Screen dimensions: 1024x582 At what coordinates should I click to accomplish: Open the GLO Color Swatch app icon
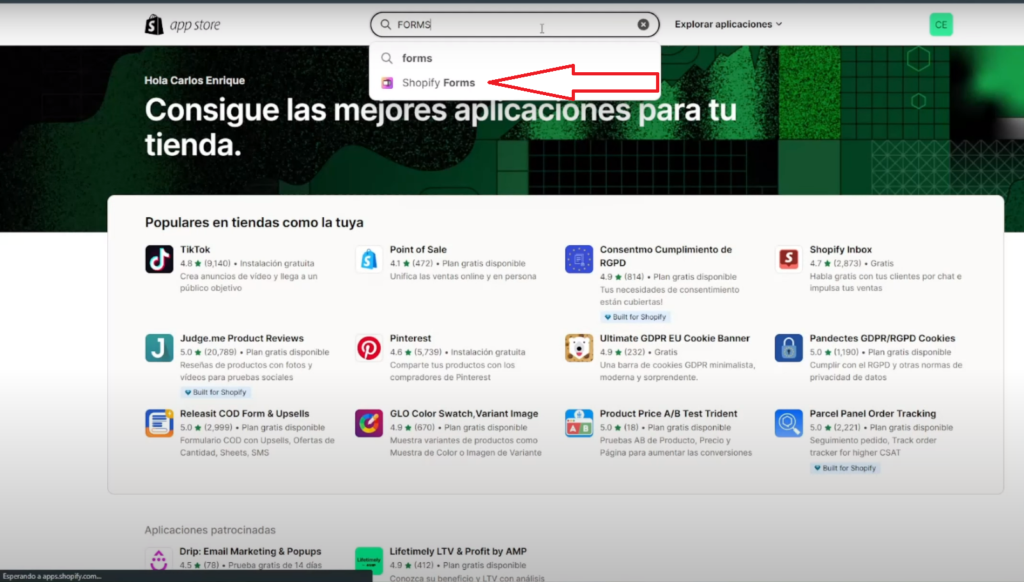coord(369,423)
